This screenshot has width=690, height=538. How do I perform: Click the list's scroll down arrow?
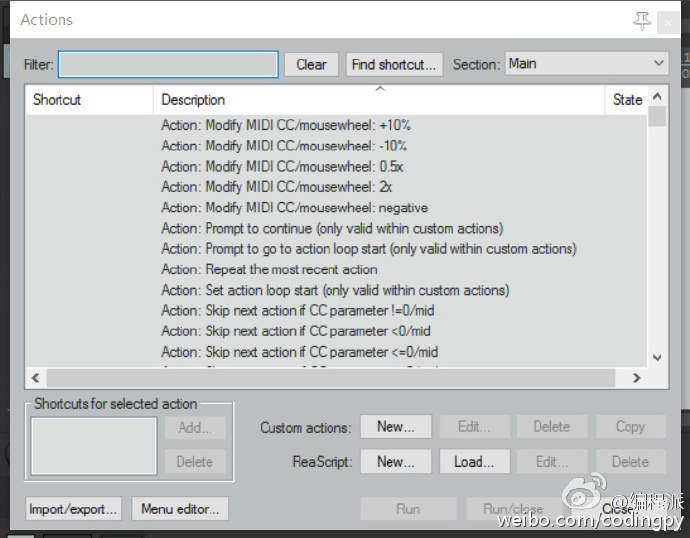[657, 357]
